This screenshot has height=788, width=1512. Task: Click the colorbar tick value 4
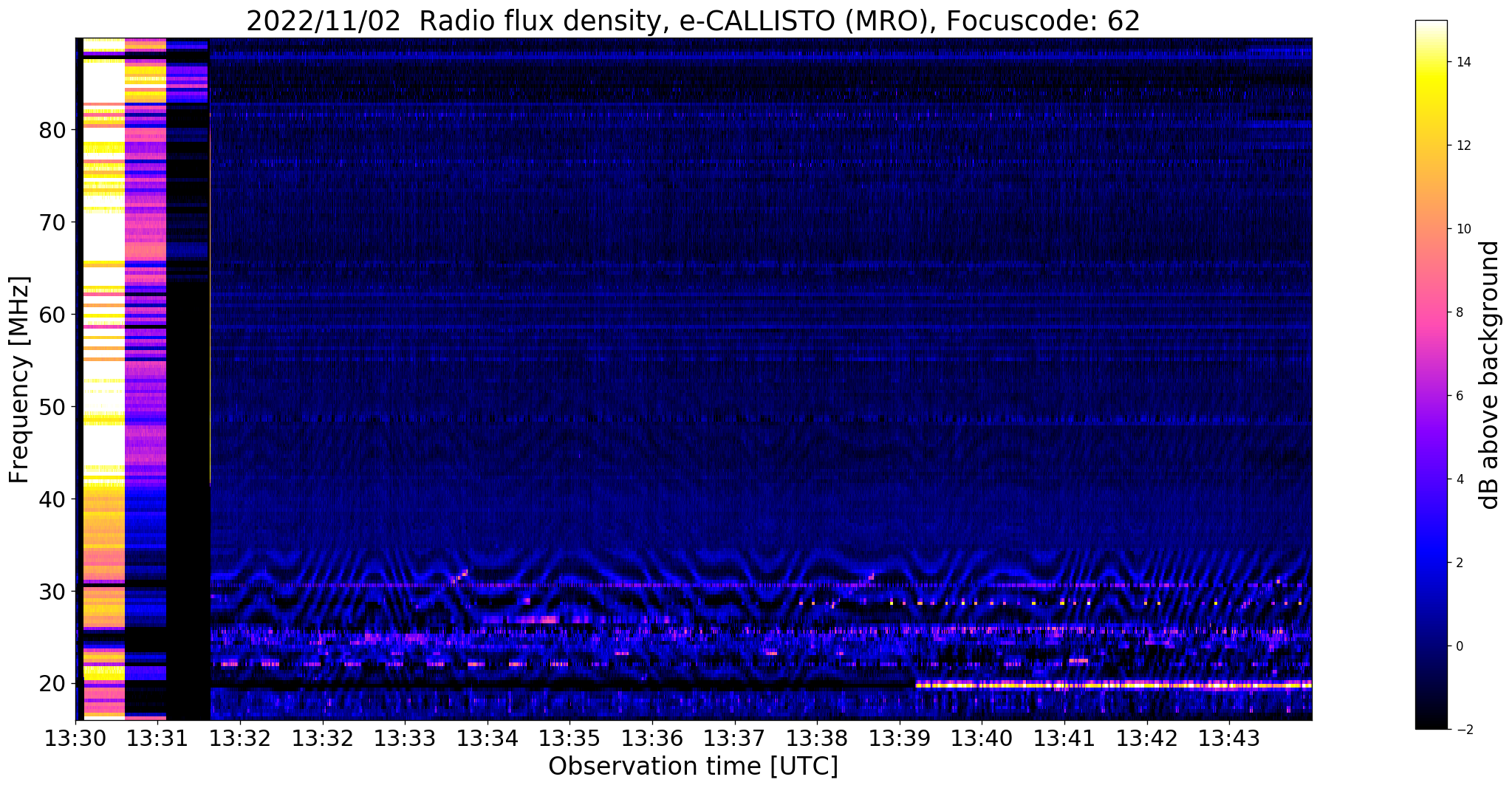pos(1459,479)
